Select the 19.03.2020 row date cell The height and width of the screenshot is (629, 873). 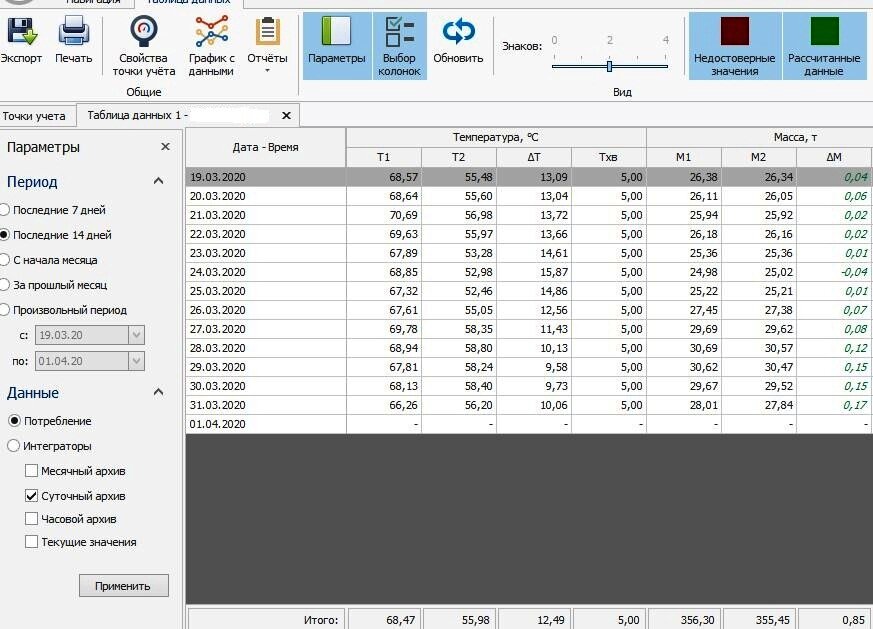[x=266, y=177]
